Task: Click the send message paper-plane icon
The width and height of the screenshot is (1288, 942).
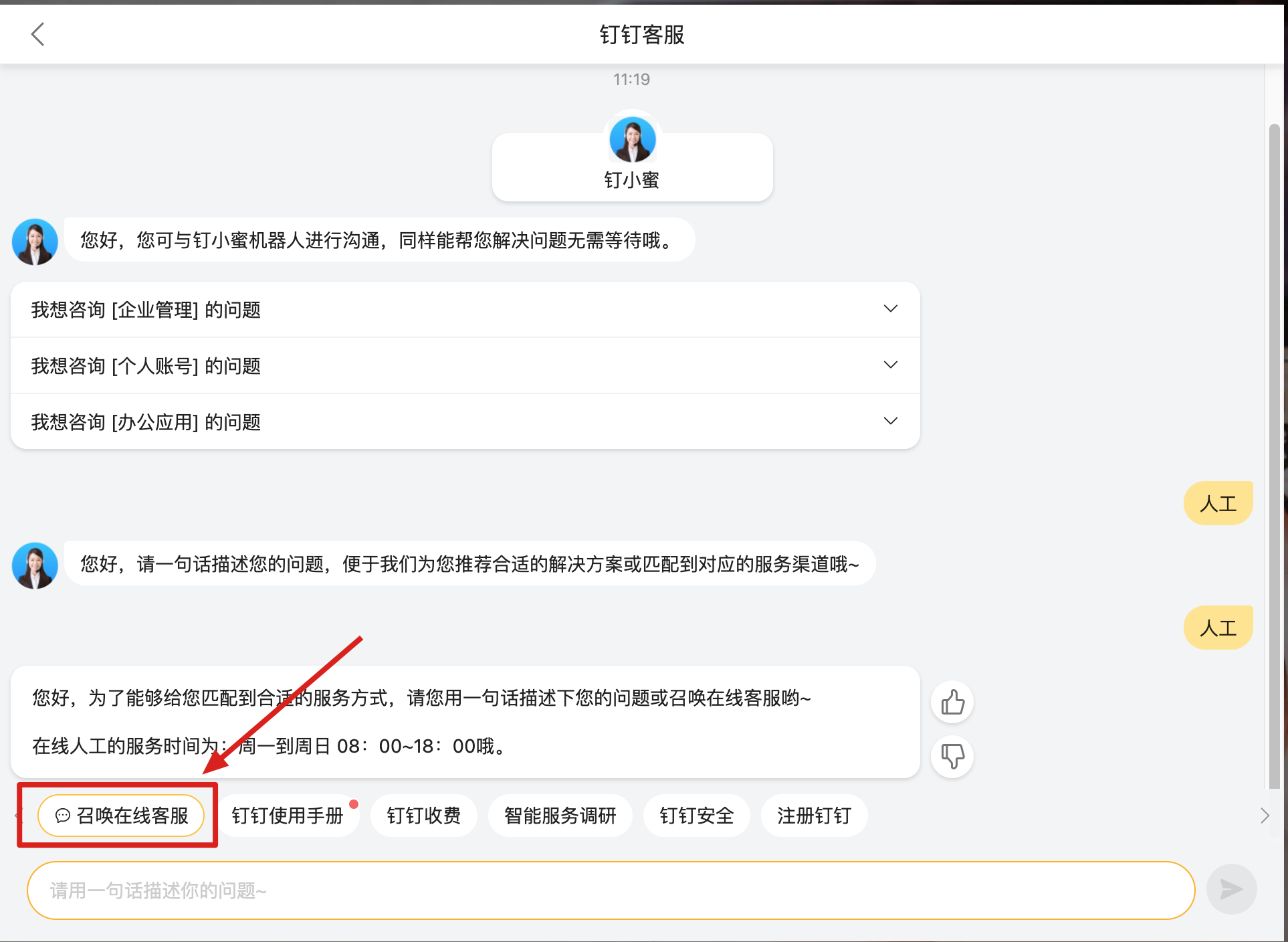Action: (x=1231, y=889)
